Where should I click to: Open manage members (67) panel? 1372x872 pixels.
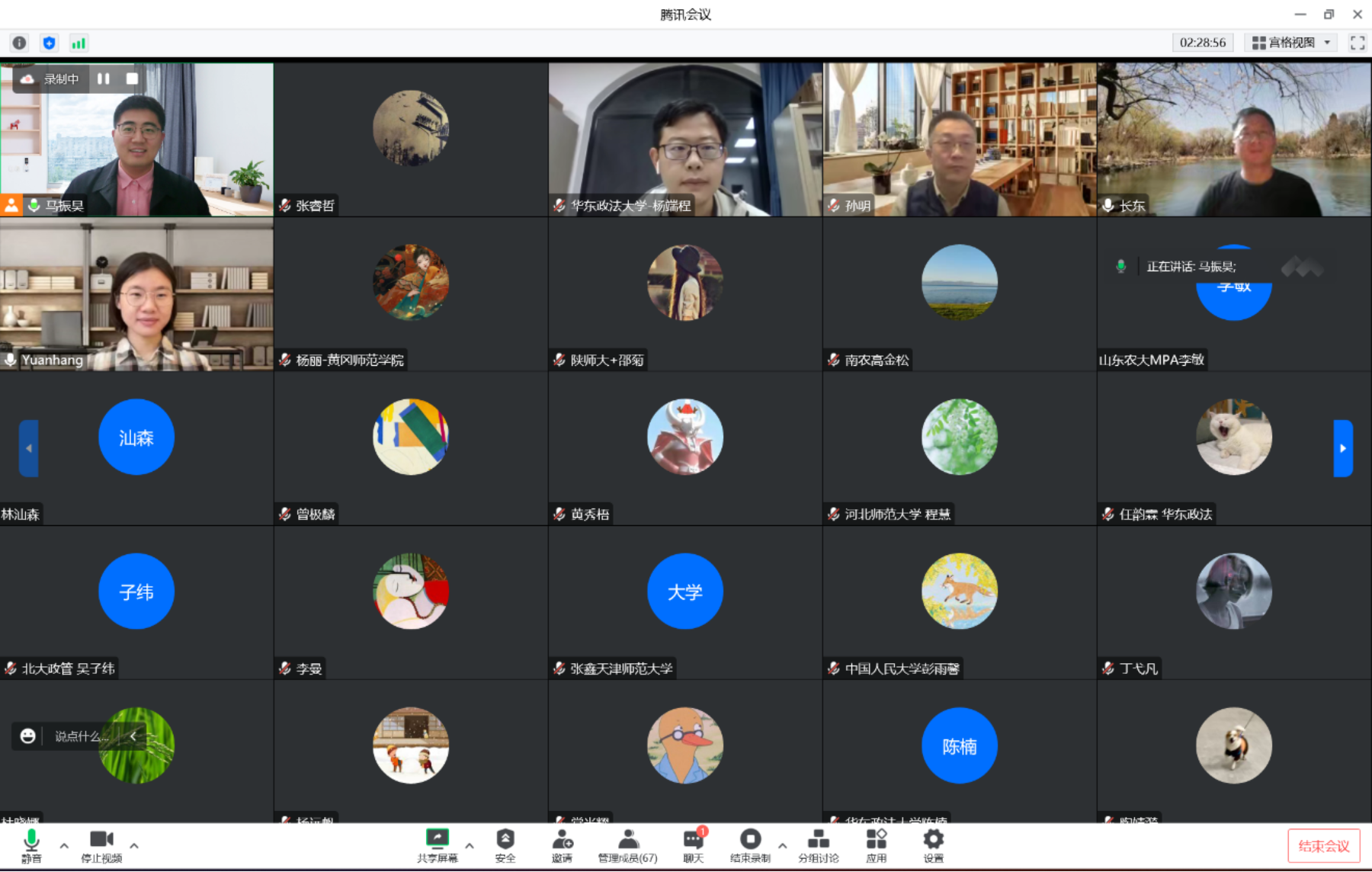[627, 845]
